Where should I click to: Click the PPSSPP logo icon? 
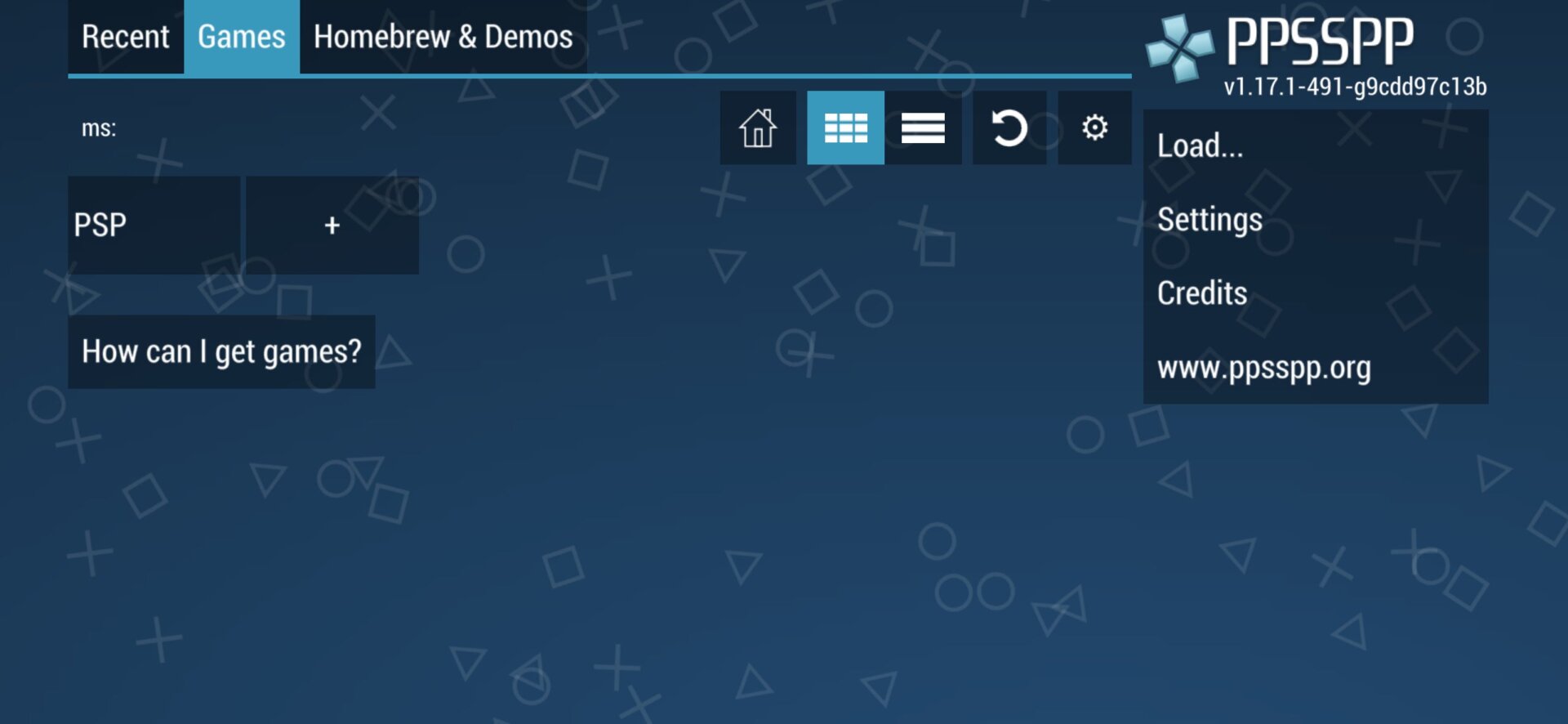[1179, 48]
